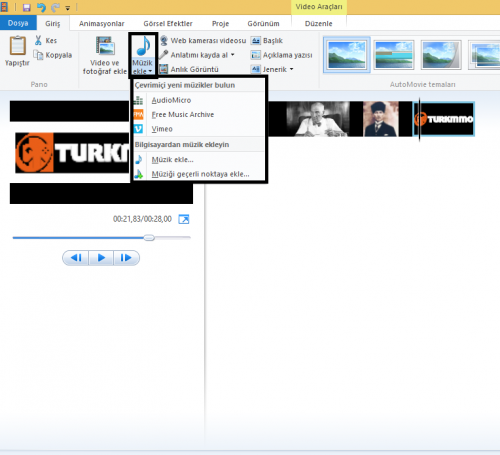Open the Görsel Efektler tab
The width and height of the screenshot is (500, 455).
pyautogui.click(x=168, y=23)
